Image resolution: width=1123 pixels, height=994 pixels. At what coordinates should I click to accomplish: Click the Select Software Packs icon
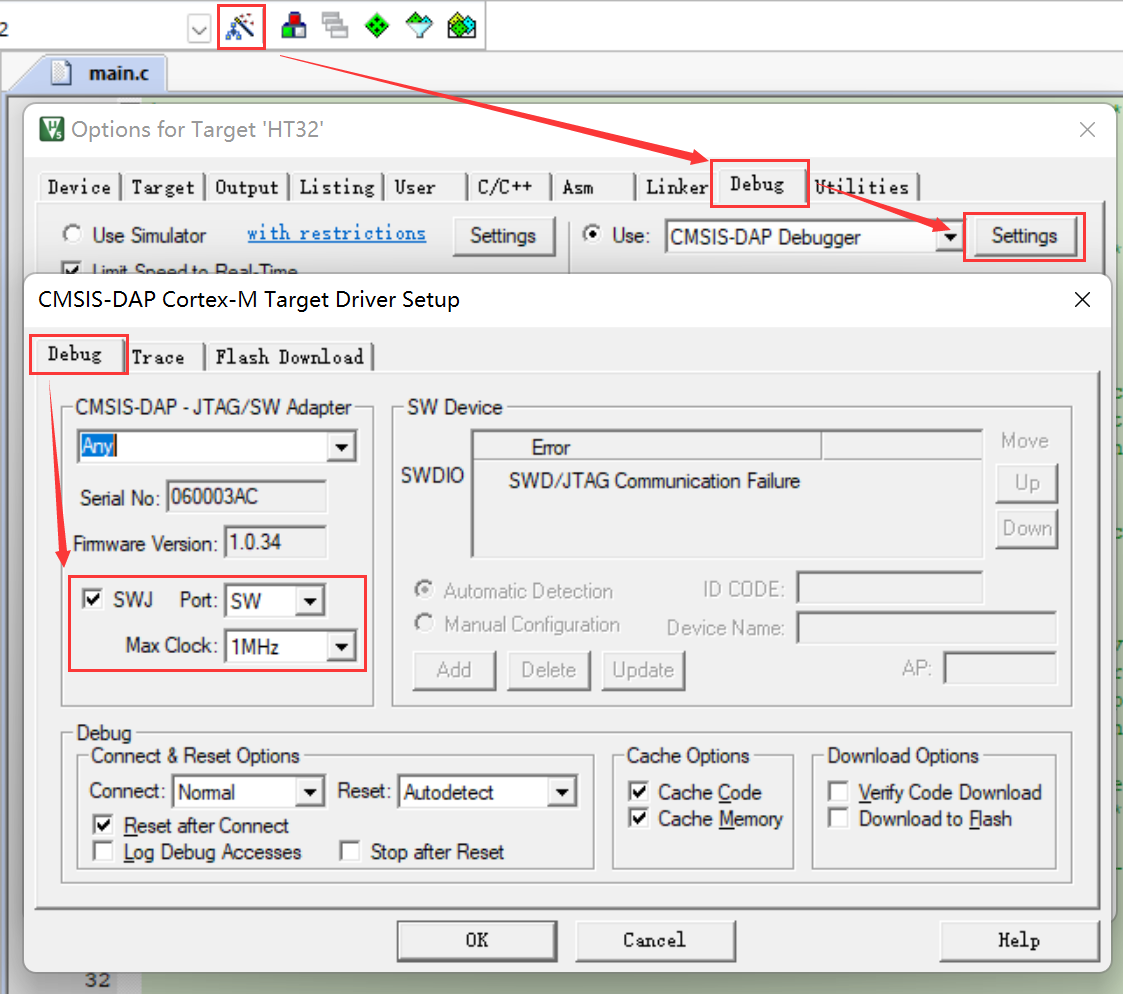pos(419,26)
